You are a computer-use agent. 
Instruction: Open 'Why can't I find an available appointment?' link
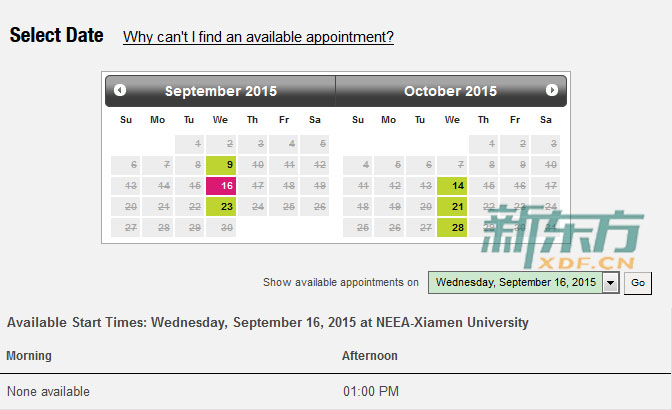pyautogui.click(x=258, y=37)
